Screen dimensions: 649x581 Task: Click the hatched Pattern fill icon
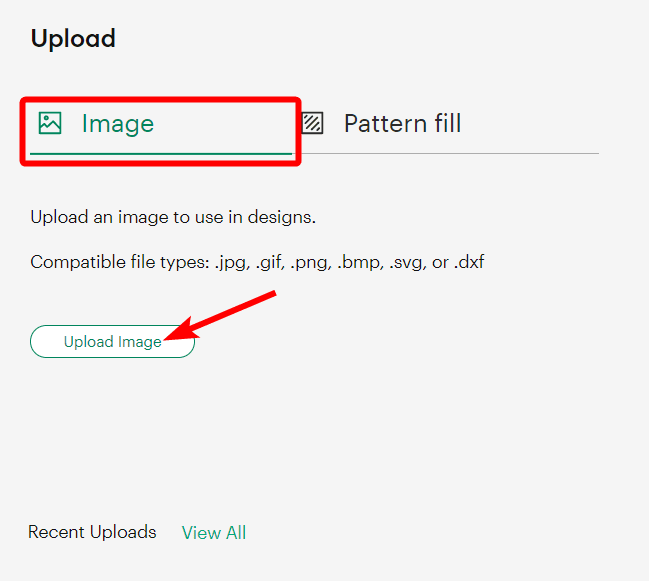(313, 123)
